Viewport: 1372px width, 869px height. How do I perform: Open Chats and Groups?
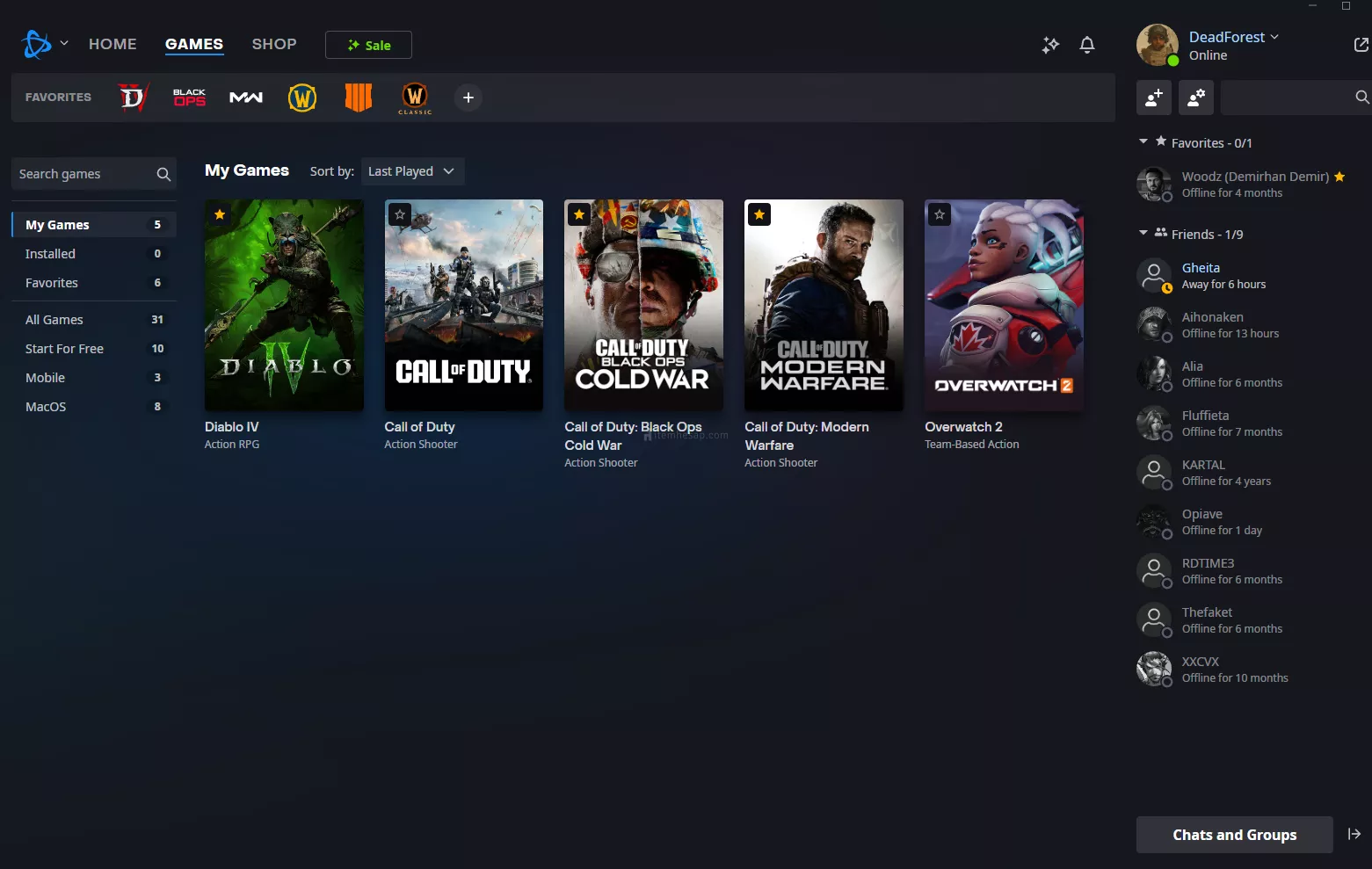point(1234,835)
